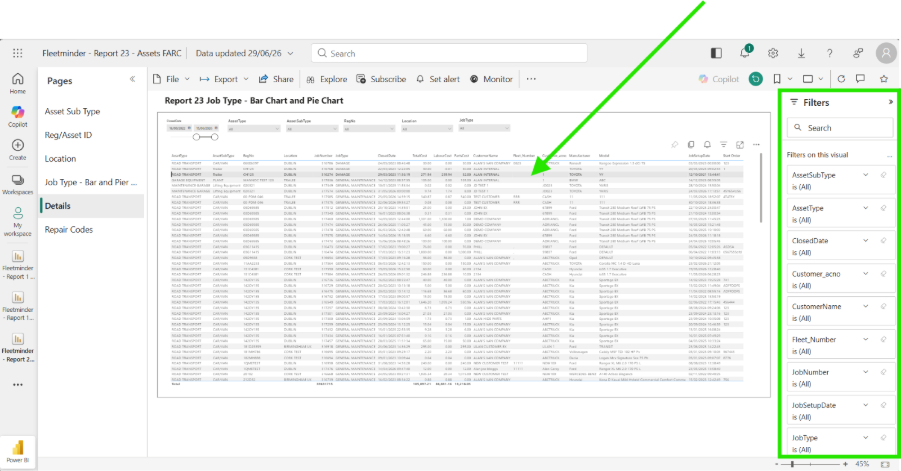Open Fleetminder Report 2 in sidebar
The height and width of the screenshot is (471, 901).
[x=18, y=348]
